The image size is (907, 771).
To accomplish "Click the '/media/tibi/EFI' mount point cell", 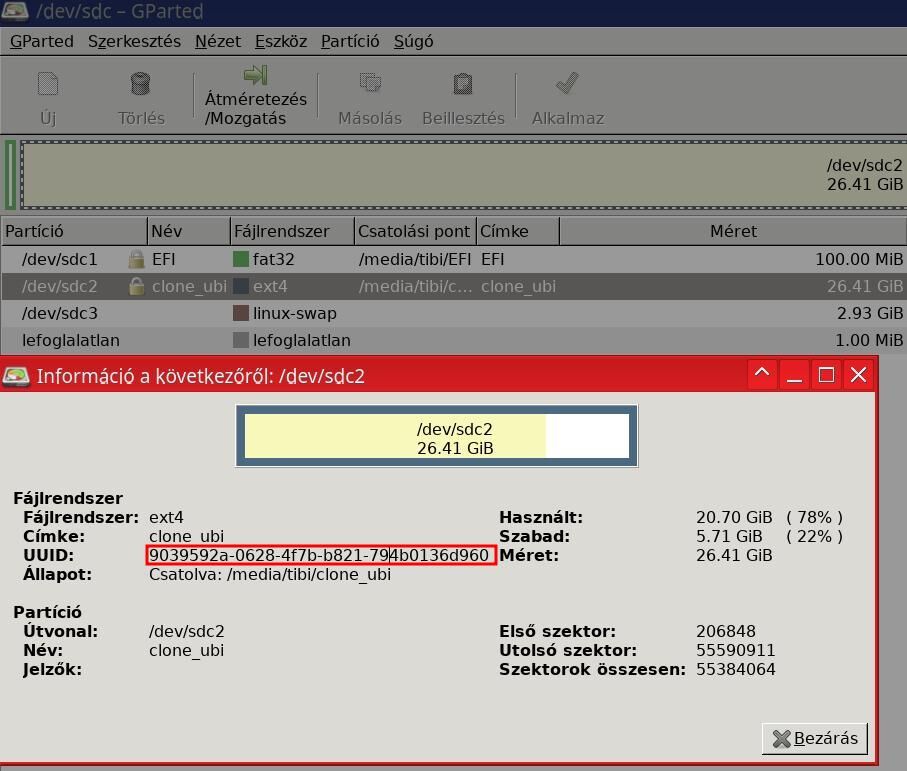I will pos(415,259).
